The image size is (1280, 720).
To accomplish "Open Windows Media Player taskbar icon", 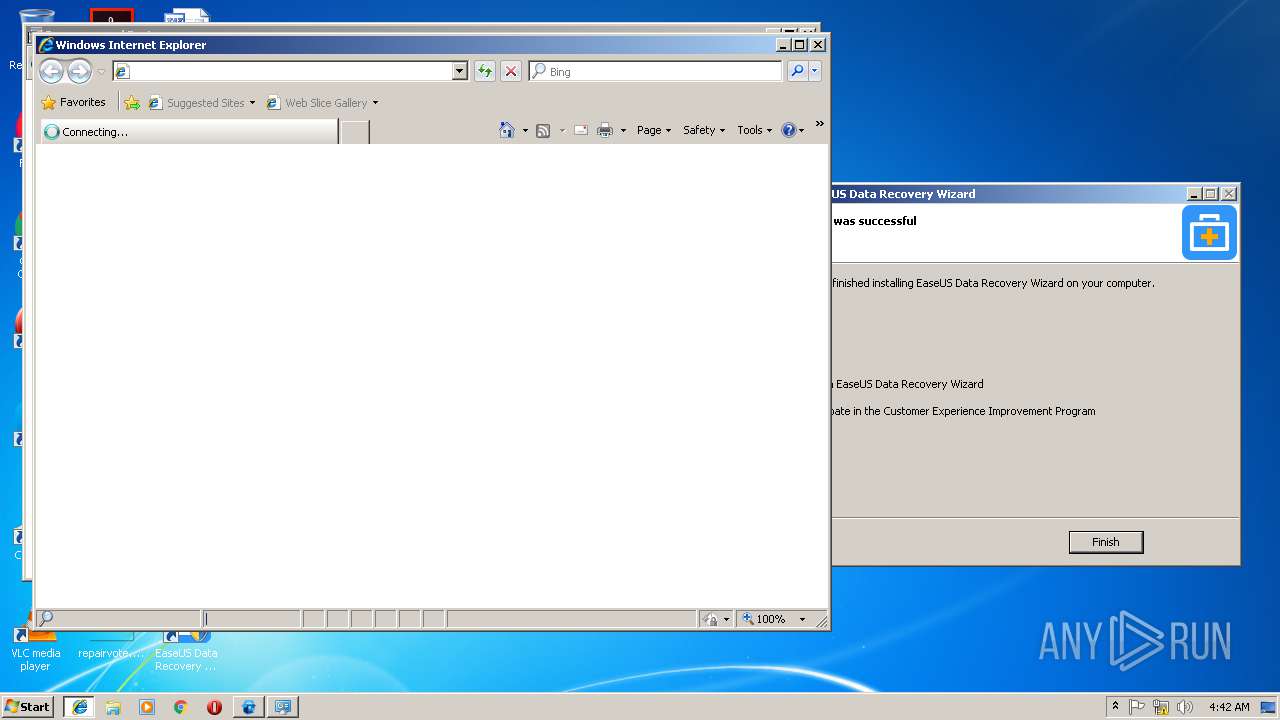I will tap(147, 706).
